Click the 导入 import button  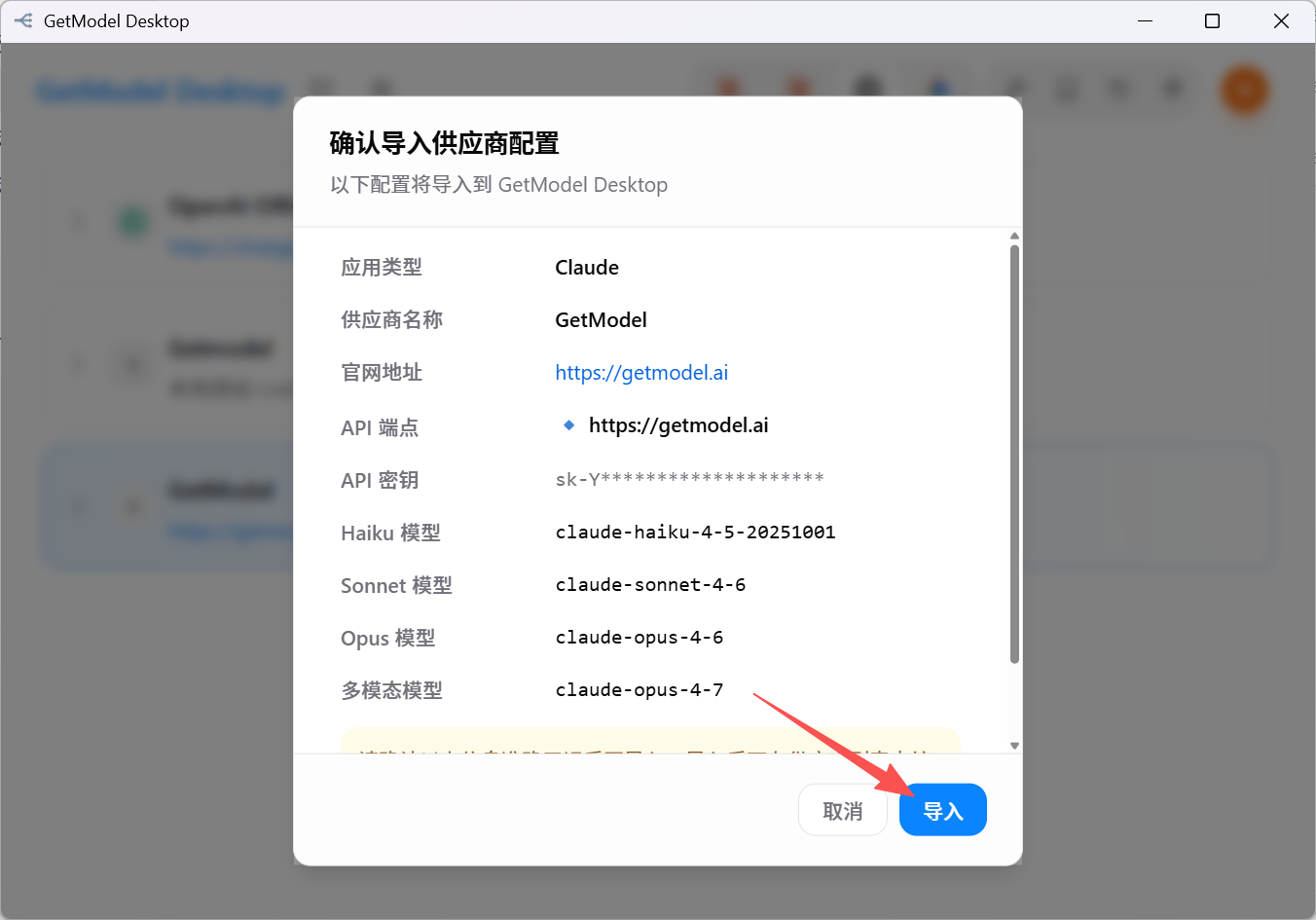(942, 810)
